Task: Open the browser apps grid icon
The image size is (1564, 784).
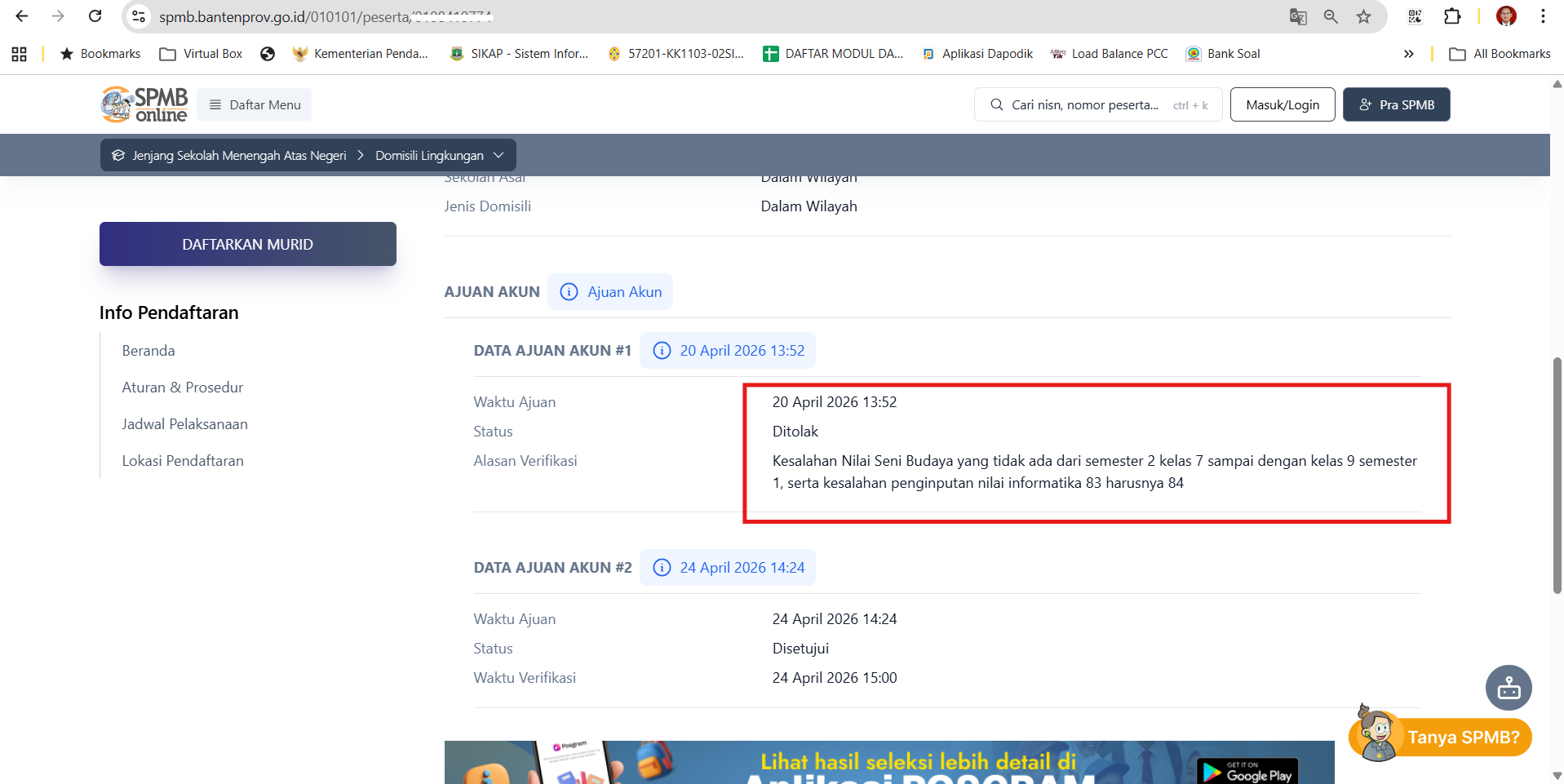Action: point(20,54)
